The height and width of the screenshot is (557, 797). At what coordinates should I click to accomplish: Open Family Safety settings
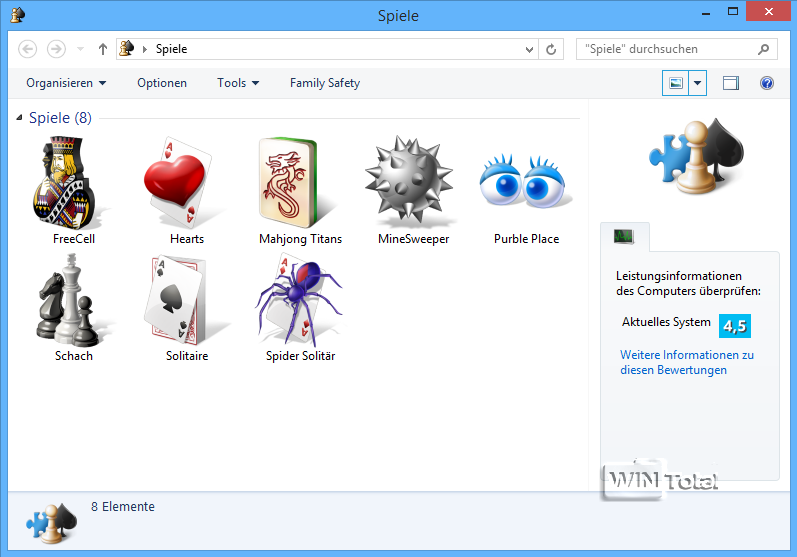(325, 83)
